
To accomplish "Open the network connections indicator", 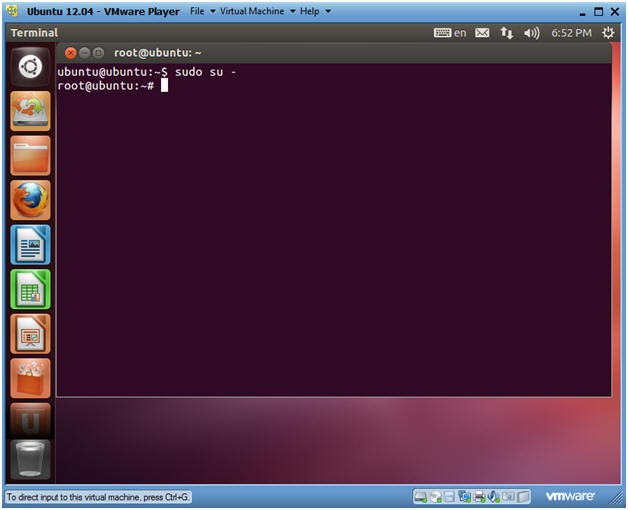I will 507,33.
